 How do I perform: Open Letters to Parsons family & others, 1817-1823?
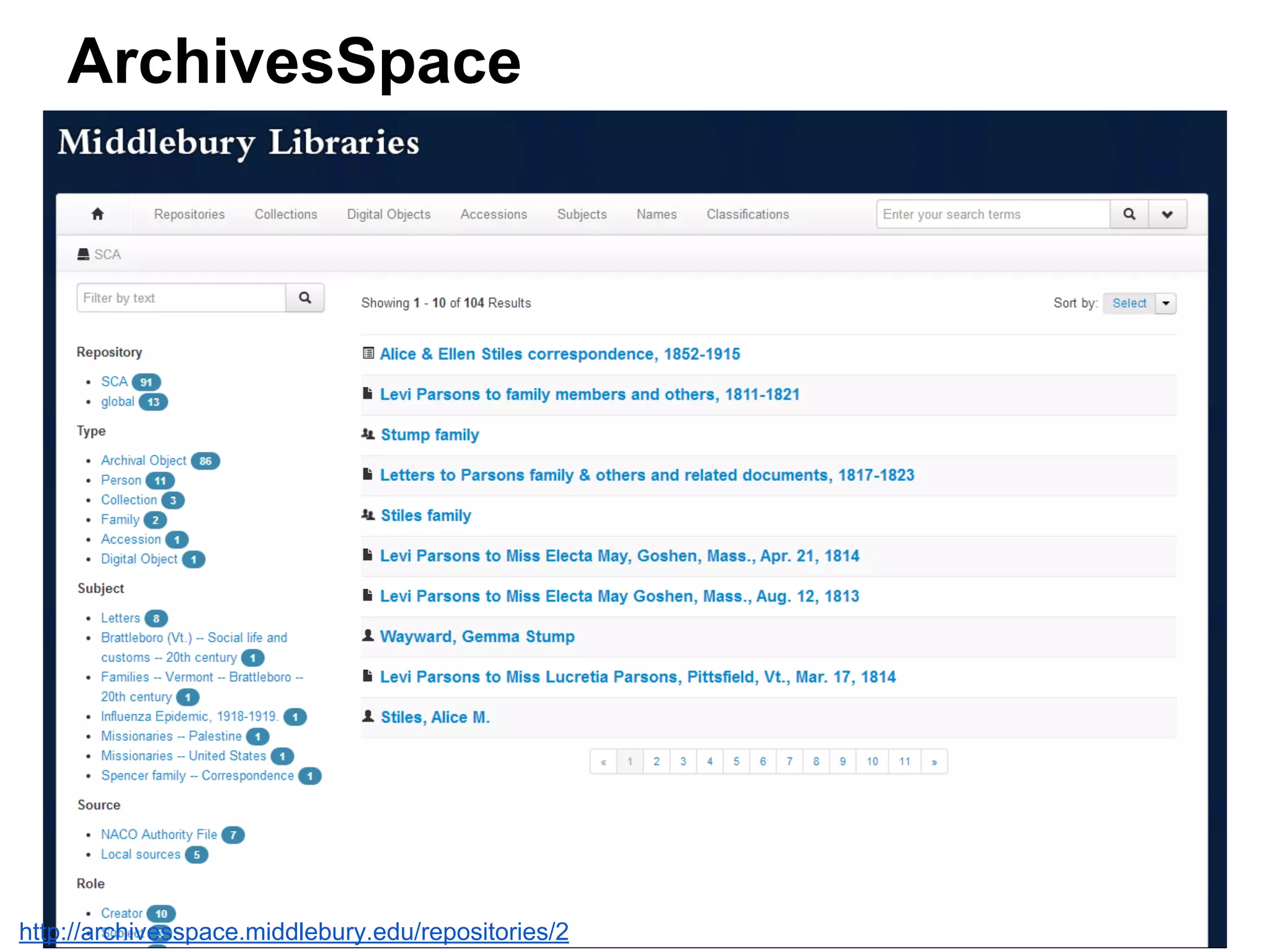(x=647, y=475)
